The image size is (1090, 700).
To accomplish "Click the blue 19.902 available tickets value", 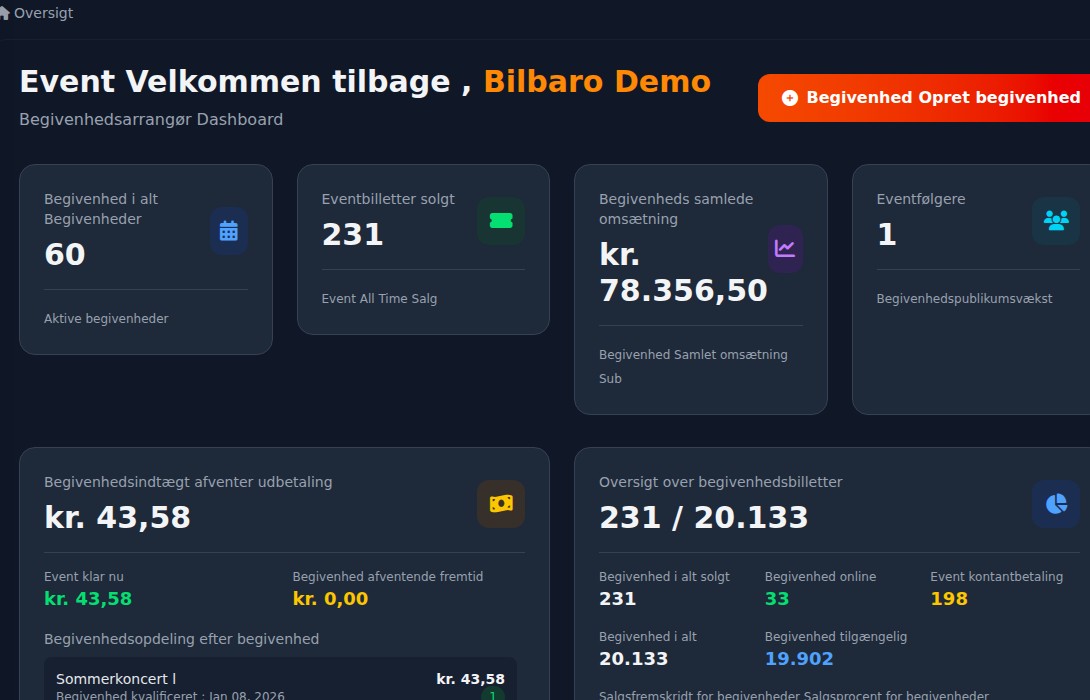I will coord(799,658).
